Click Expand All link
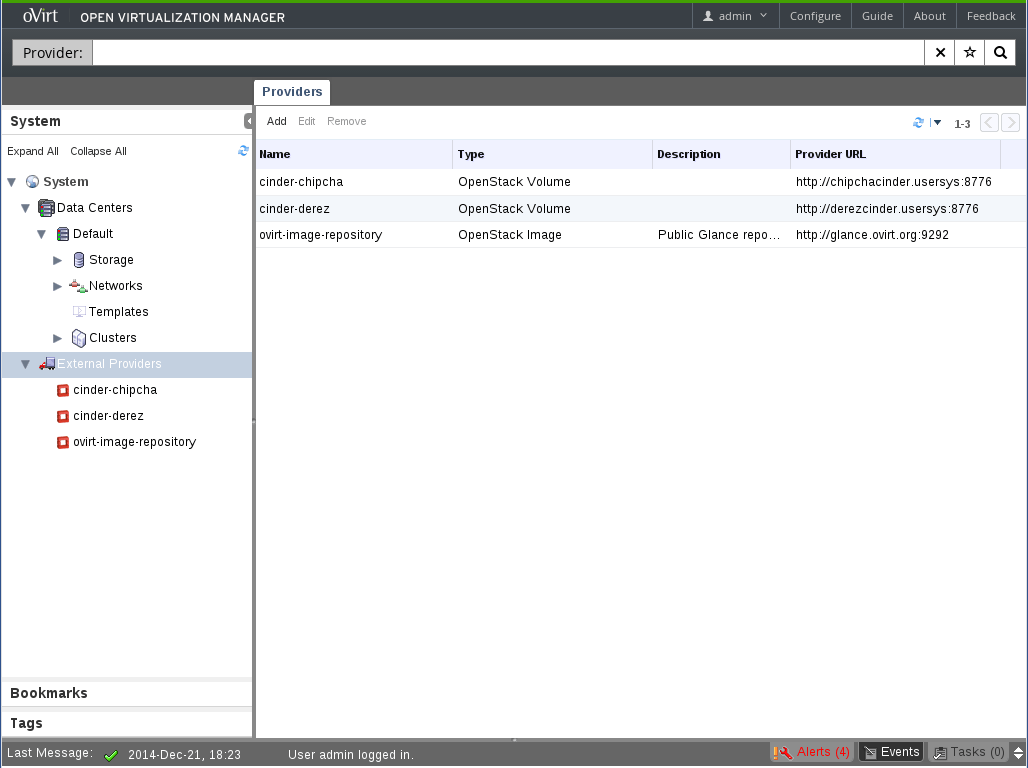 (x=33, y=151)
